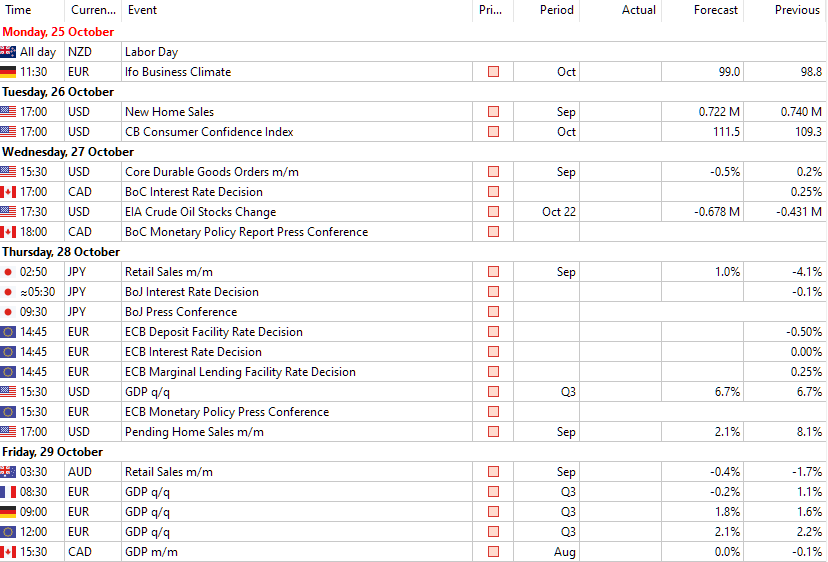Screen dimensions: 828x562
Task: Click EU flag on ECB Monetary Policy Press Conference
Action: coord(8,412)
